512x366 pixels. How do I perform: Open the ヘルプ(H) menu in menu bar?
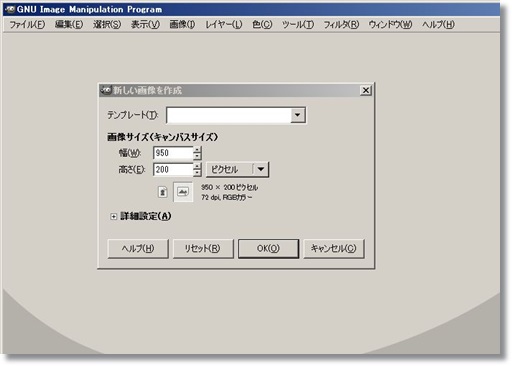[x=438, y=24]
